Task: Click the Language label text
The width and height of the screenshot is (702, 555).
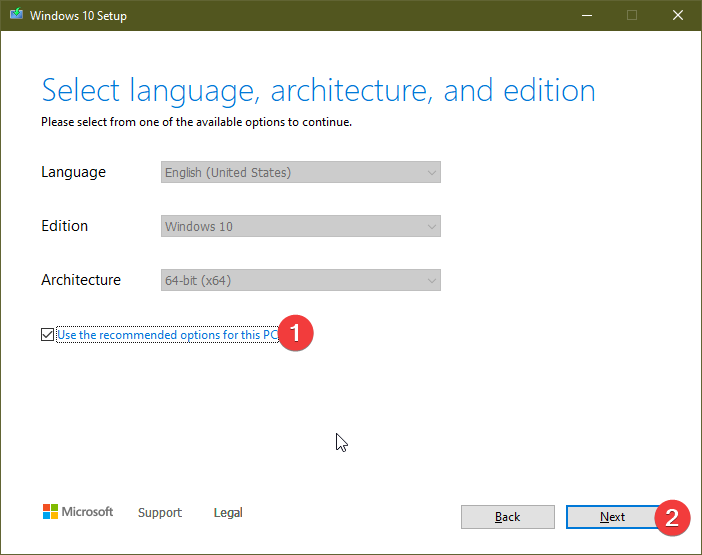Action: 73,172
